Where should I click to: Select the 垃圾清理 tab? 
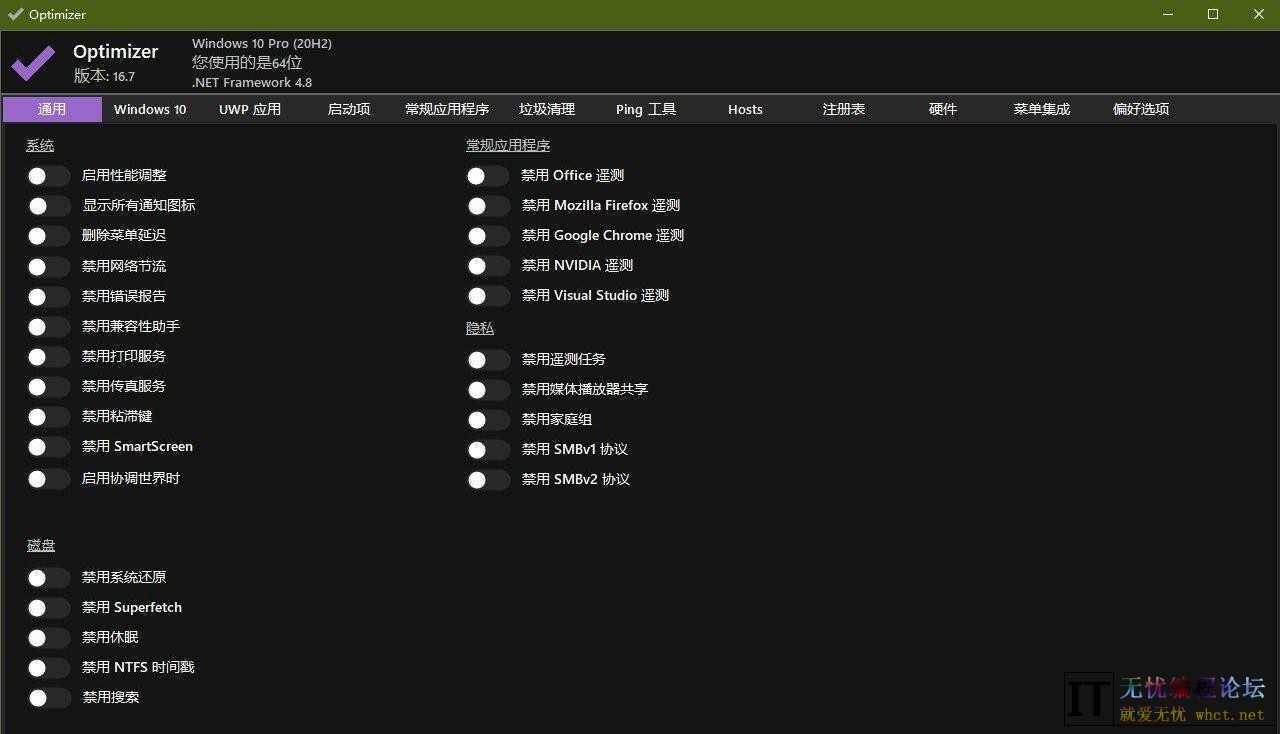(547, 109)
